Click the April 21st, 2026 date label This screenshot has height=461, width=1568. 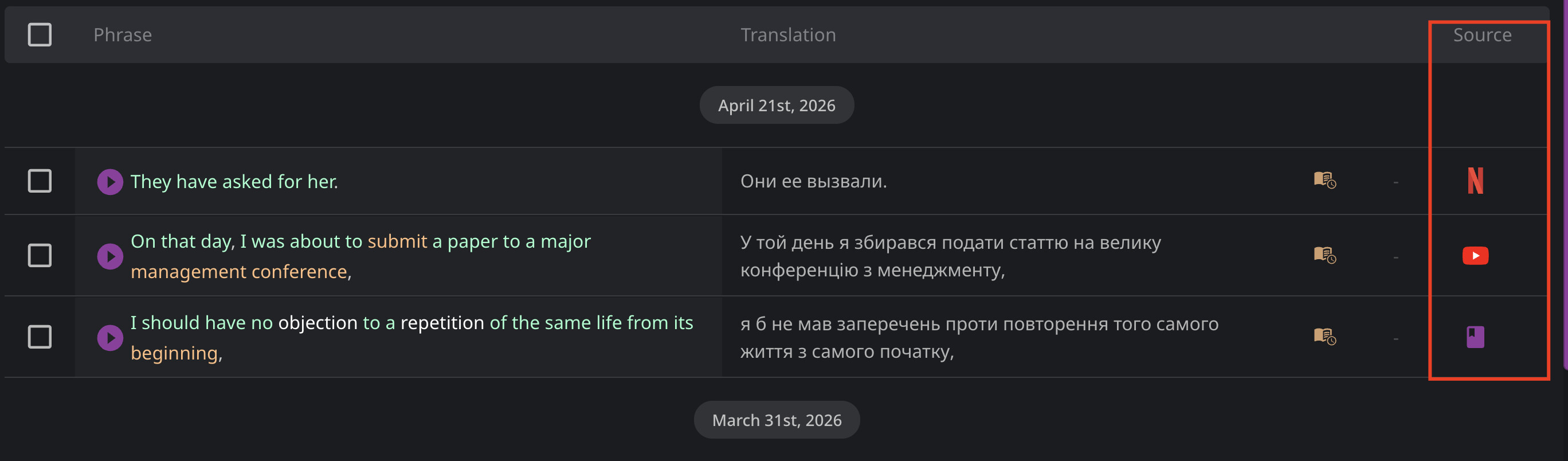click(x=776, y=106)
